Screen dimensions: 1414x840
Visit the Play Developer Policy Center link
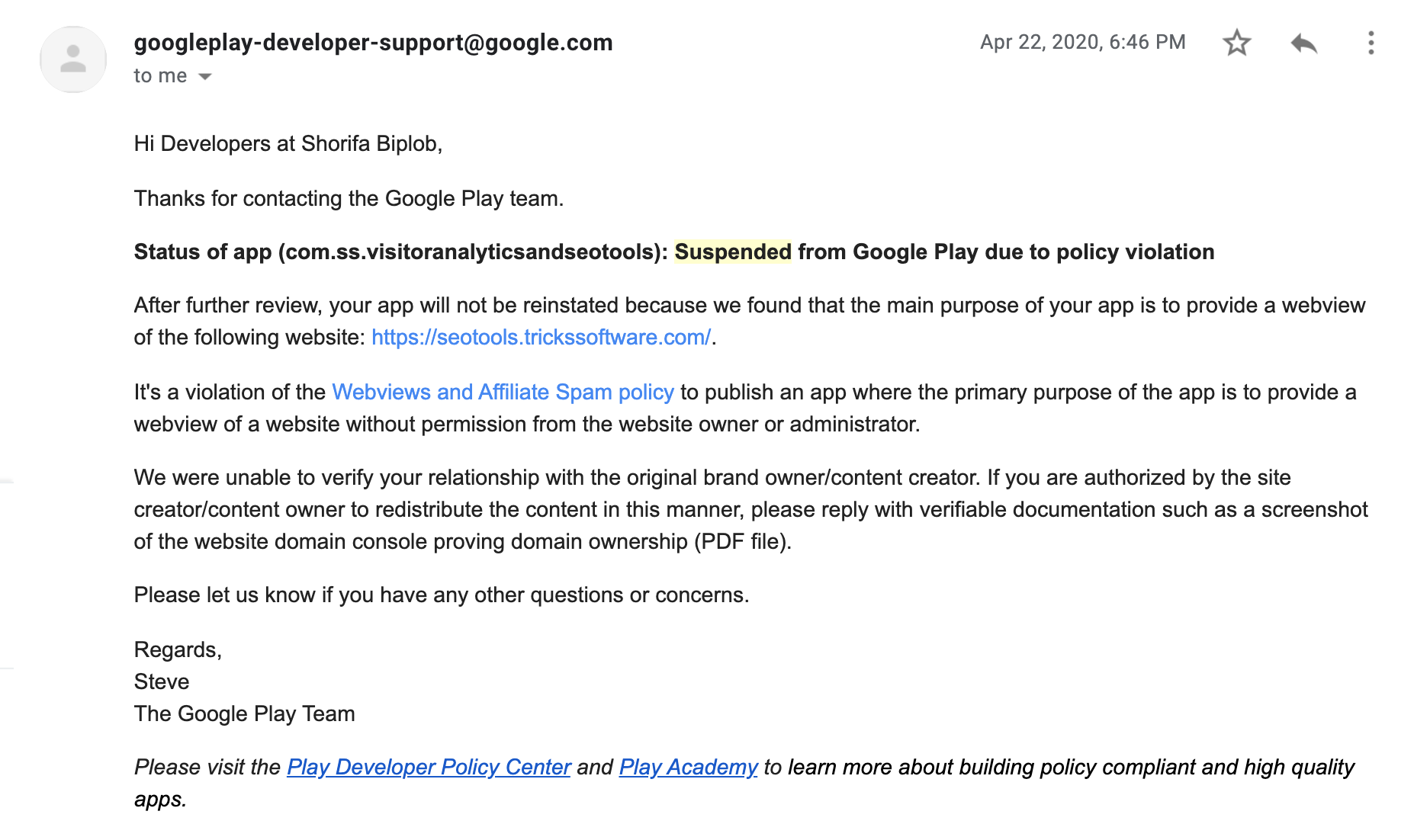[x=429, y=767]
